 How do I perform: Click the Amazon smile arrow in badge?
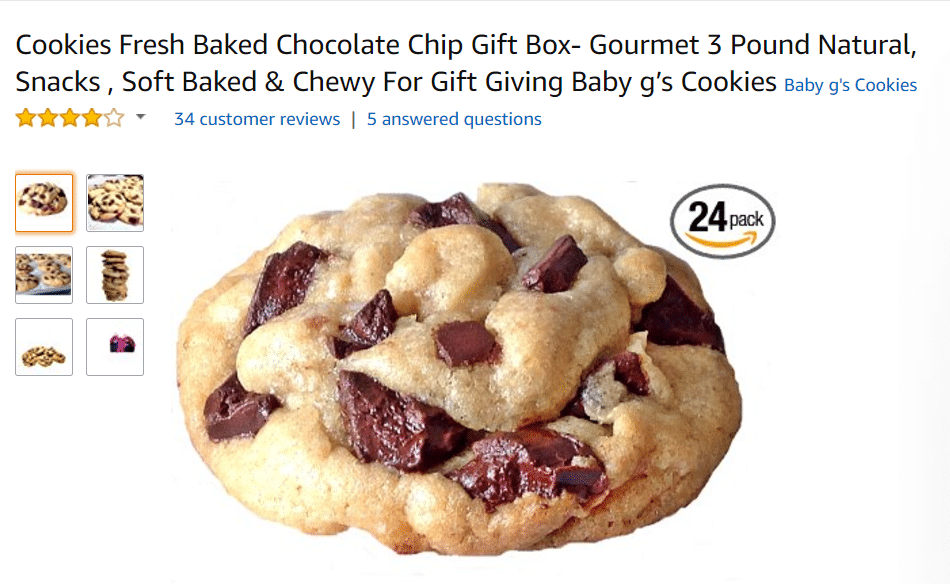pyautogui.click(x=723, y=240)
